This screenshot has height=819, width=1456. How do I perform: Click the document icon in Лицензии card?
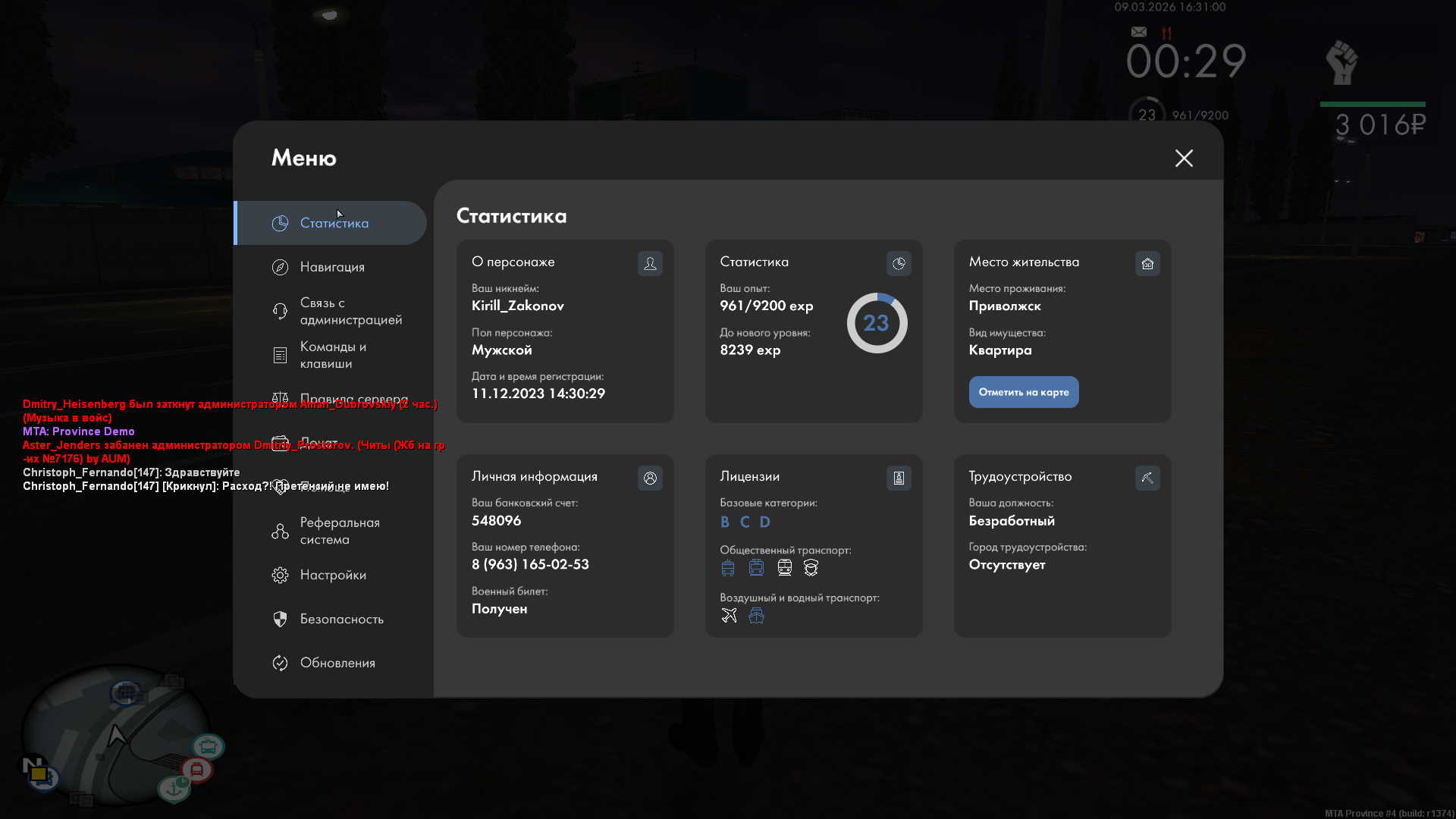(899, 478)
